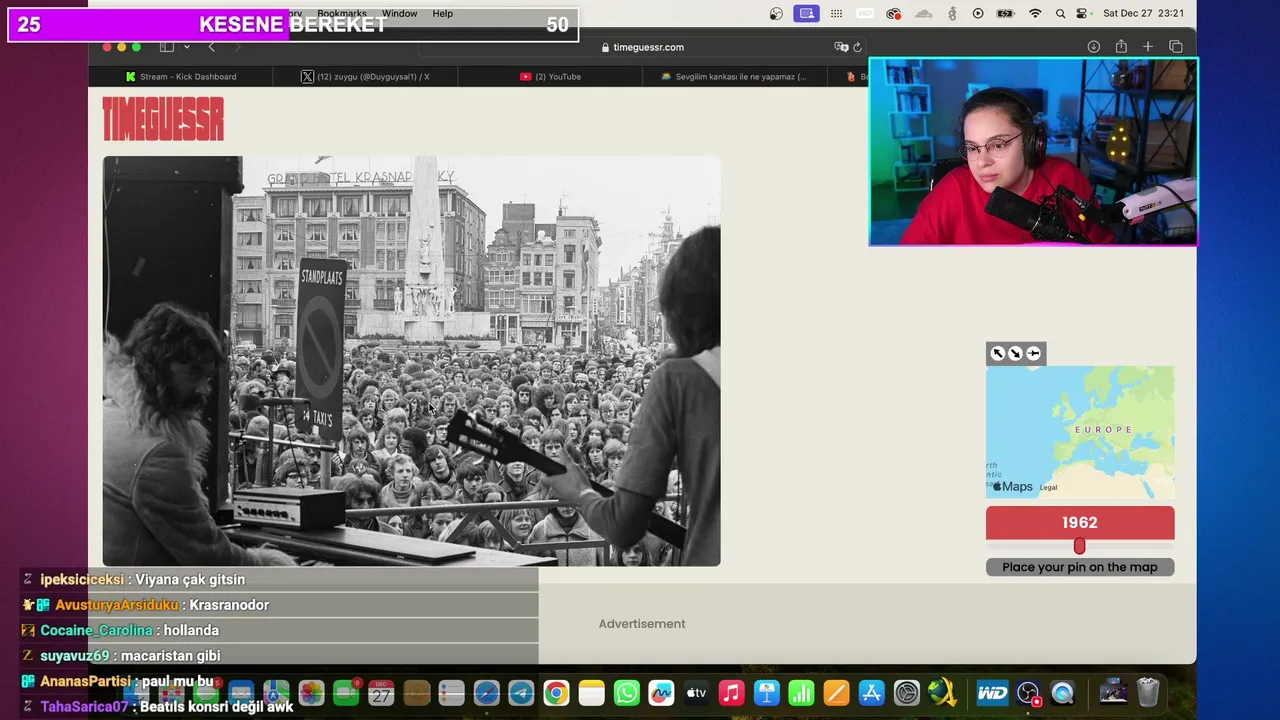Screen dimensions: 1280x720
Task: Click the date and time Sat Dec 27
Action: click(x=1143, y=13)
